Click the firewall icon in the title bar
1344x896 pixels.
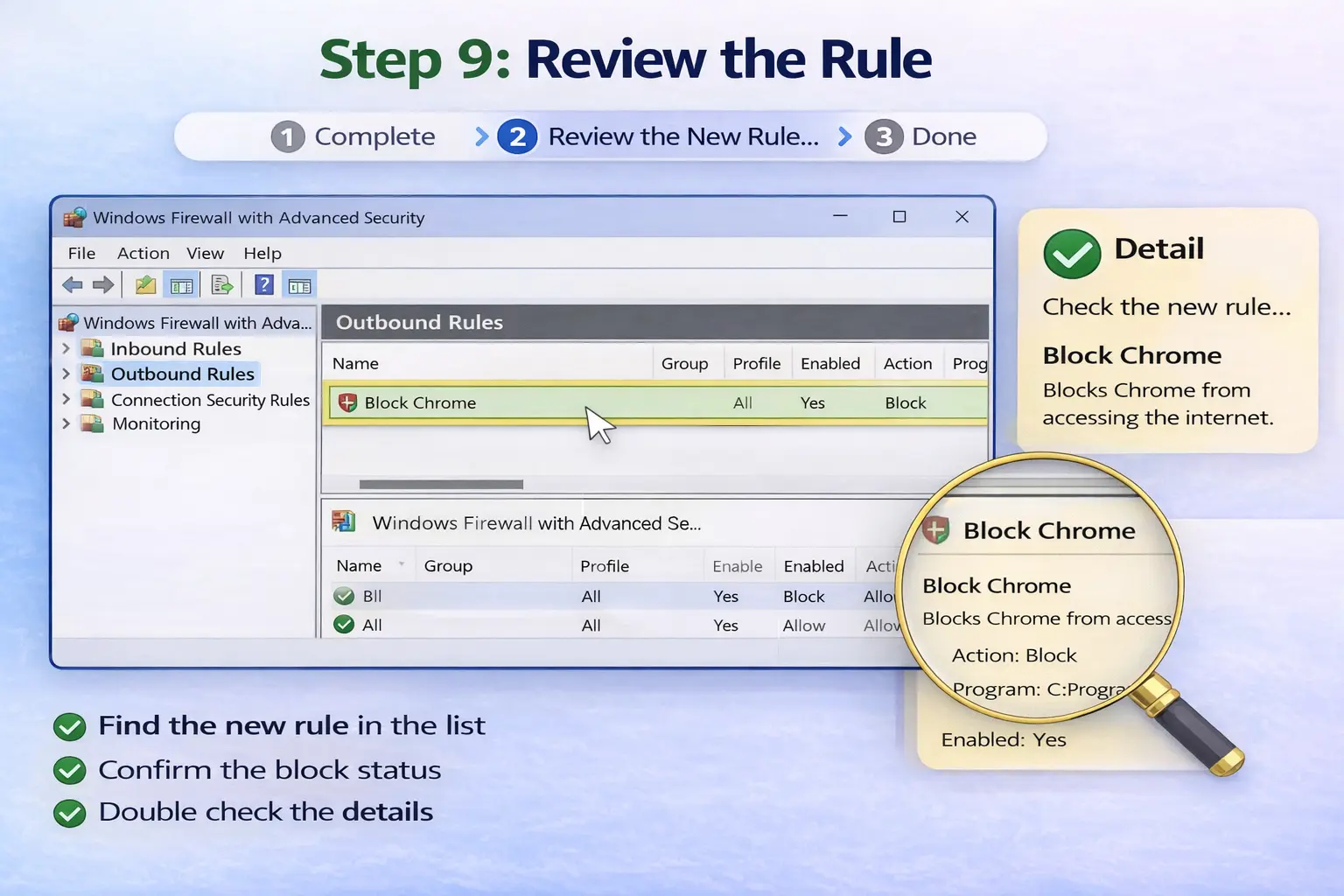click(74, 217)
